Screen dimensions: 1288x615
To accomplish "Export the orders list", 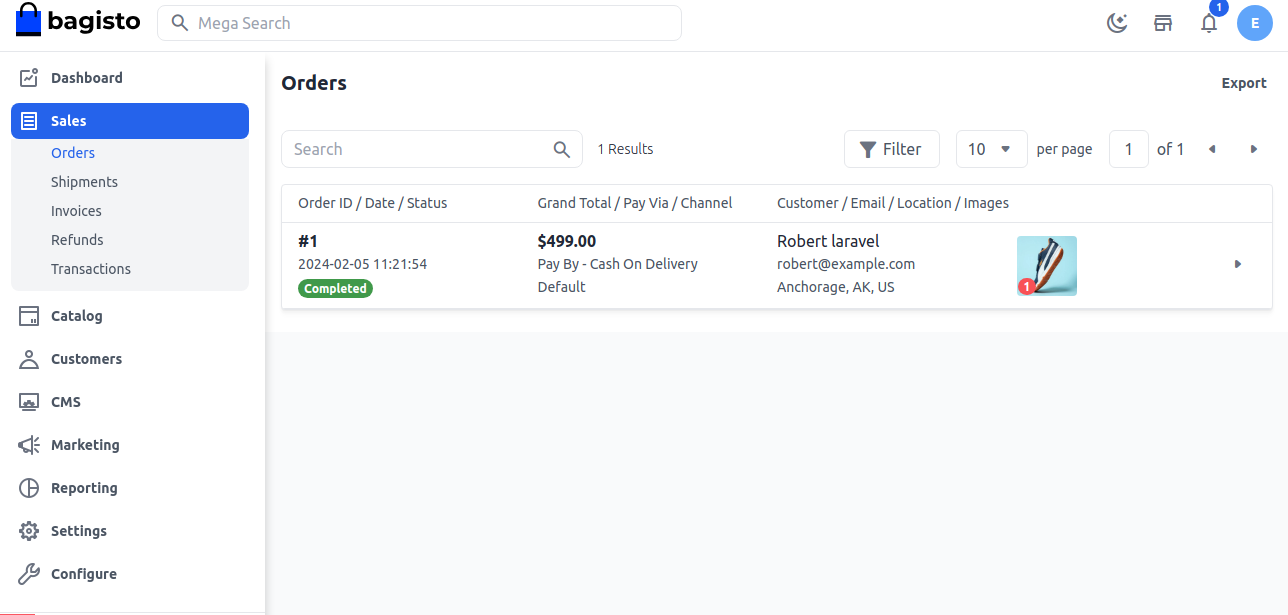I will [x=1243, y=83].
